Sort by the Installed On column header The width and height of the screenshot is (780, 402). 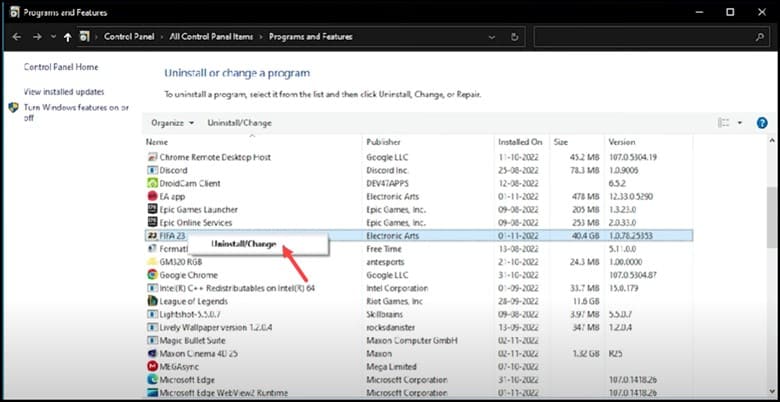click(520, 142)
